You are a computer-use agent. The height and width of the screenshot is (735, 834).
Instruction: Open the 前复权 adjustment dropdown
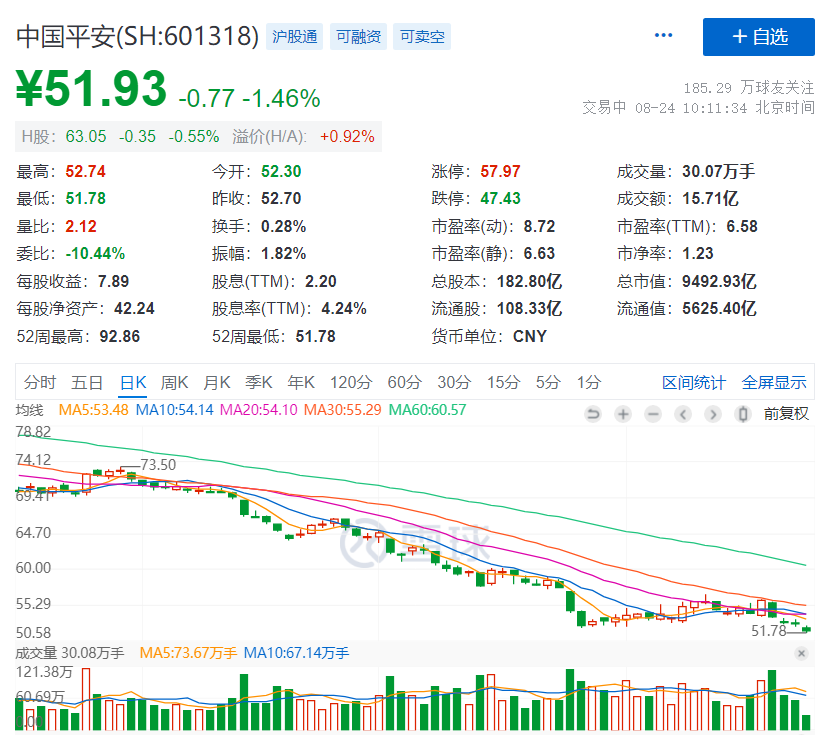click(x=786, y=414)
